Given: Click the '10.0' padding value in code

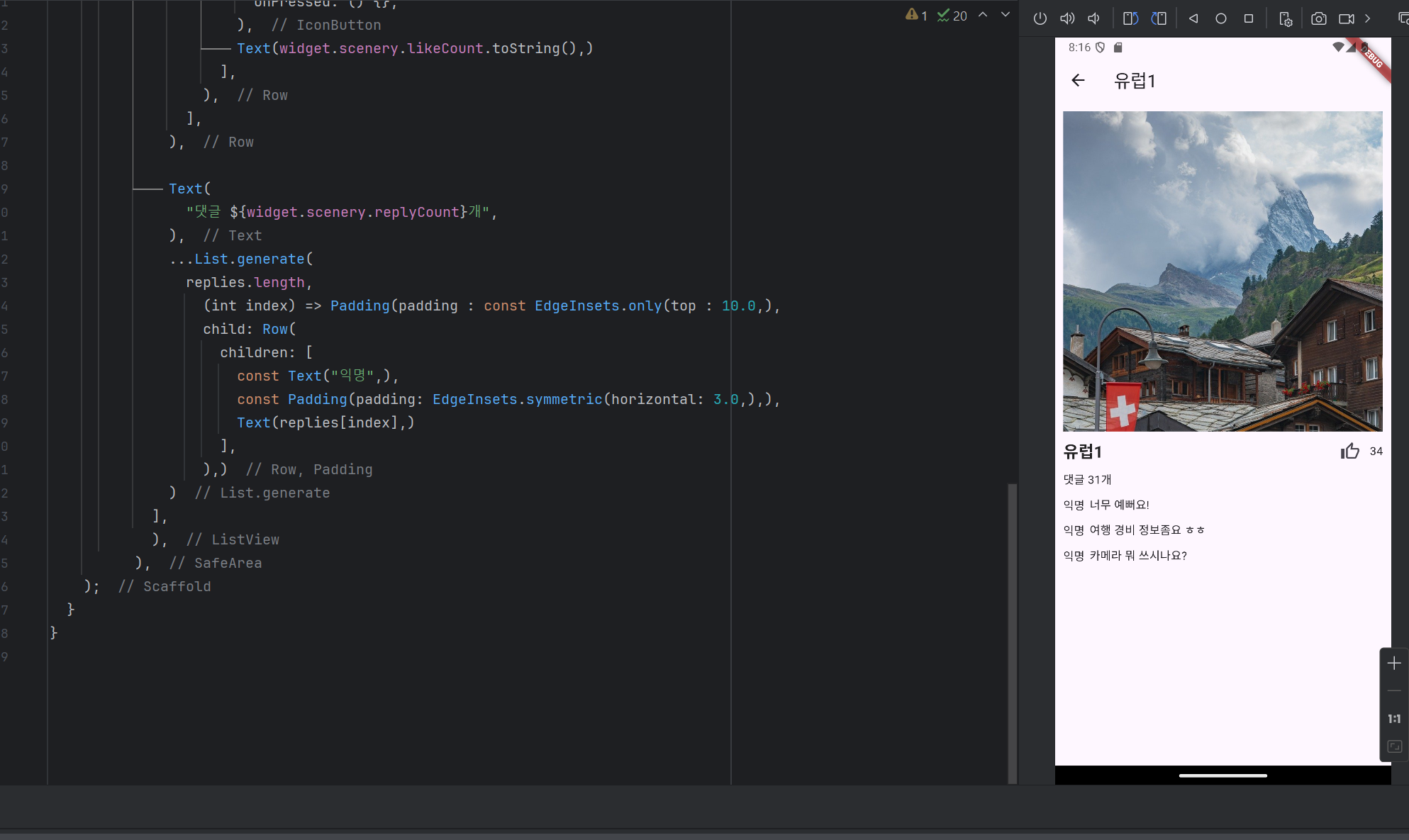Looking at the screenshot, I should point(739,306).
